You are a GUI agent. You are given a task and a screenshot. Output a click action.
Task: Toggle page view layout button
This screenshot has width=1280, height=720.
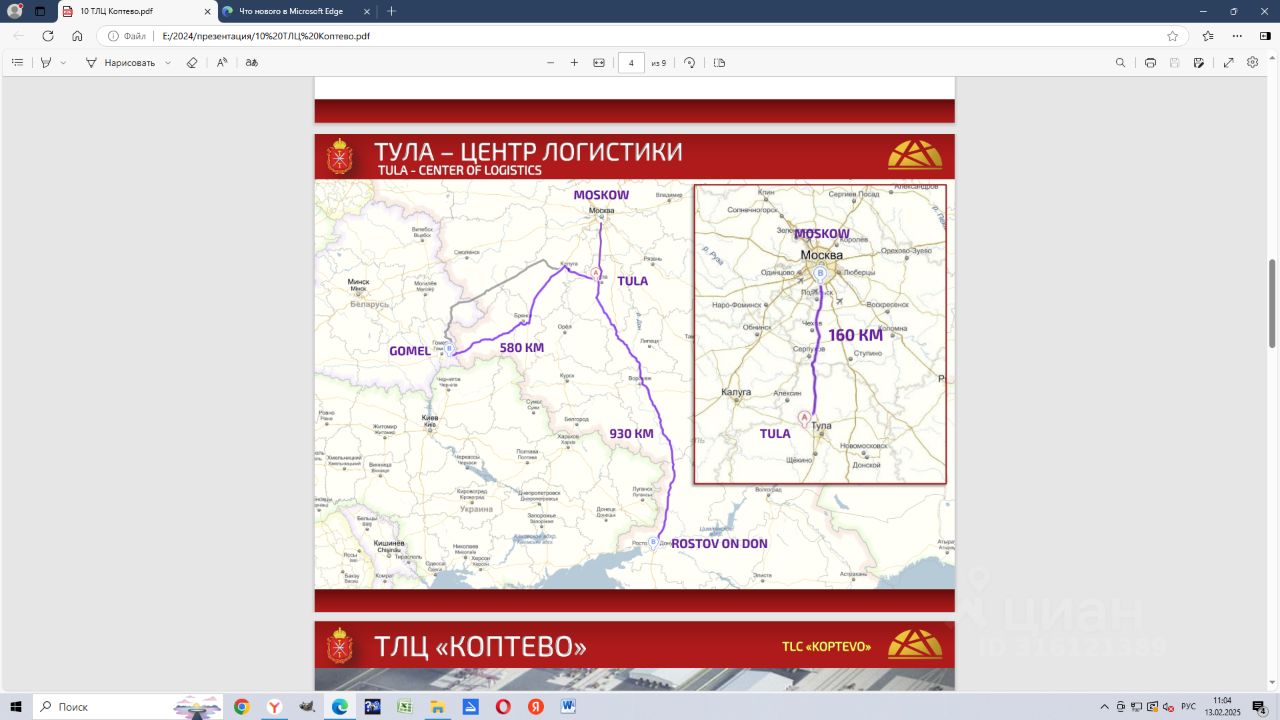point(719,62)
